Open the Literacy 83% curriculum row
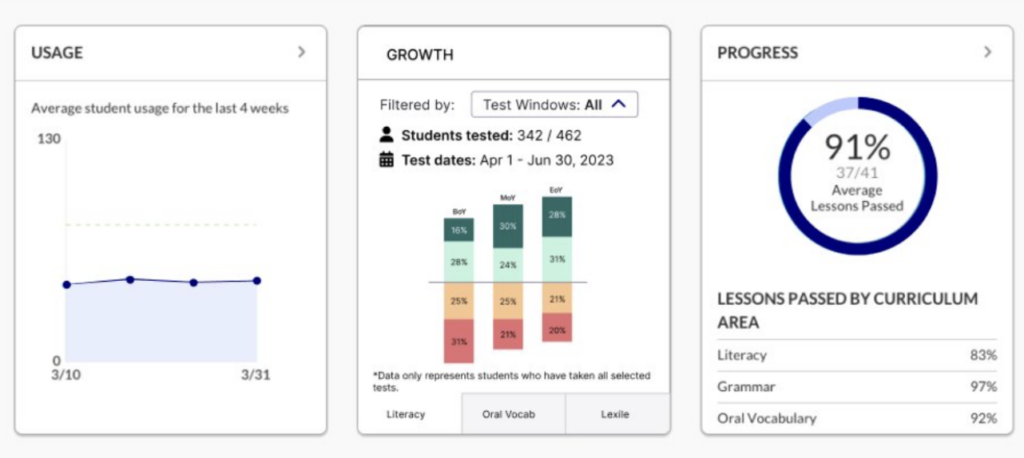This screenshot has height=458, width=1024. (x=857, y=355)
